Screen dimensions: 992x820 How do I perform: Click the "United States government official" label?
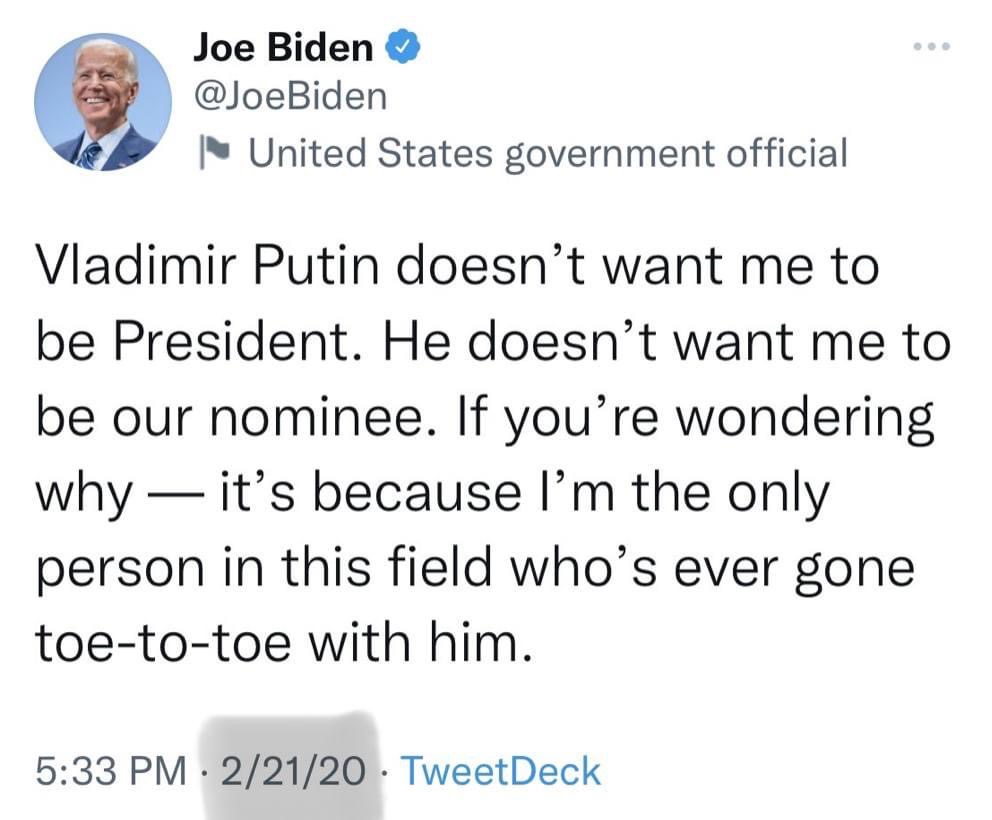point(547,152)
